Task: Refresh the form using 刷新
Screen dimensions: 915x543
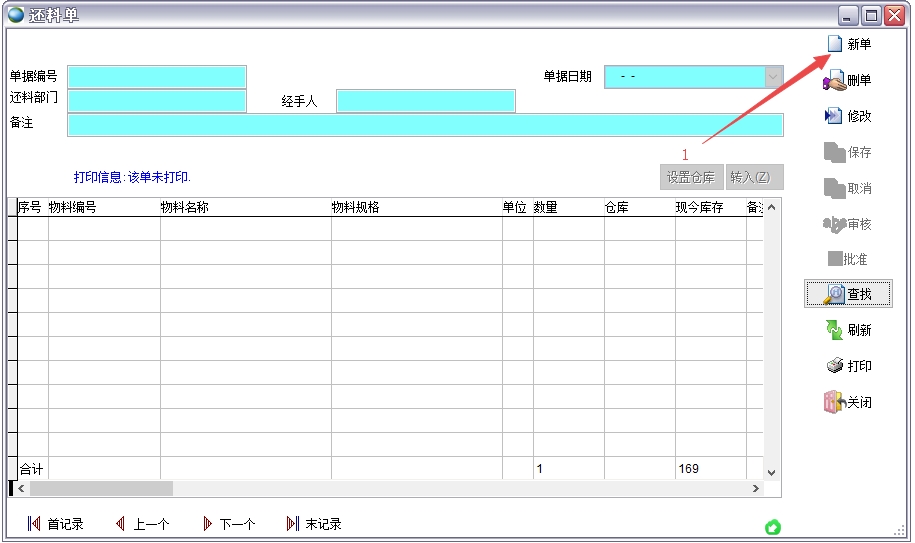Action: point(834,330)
